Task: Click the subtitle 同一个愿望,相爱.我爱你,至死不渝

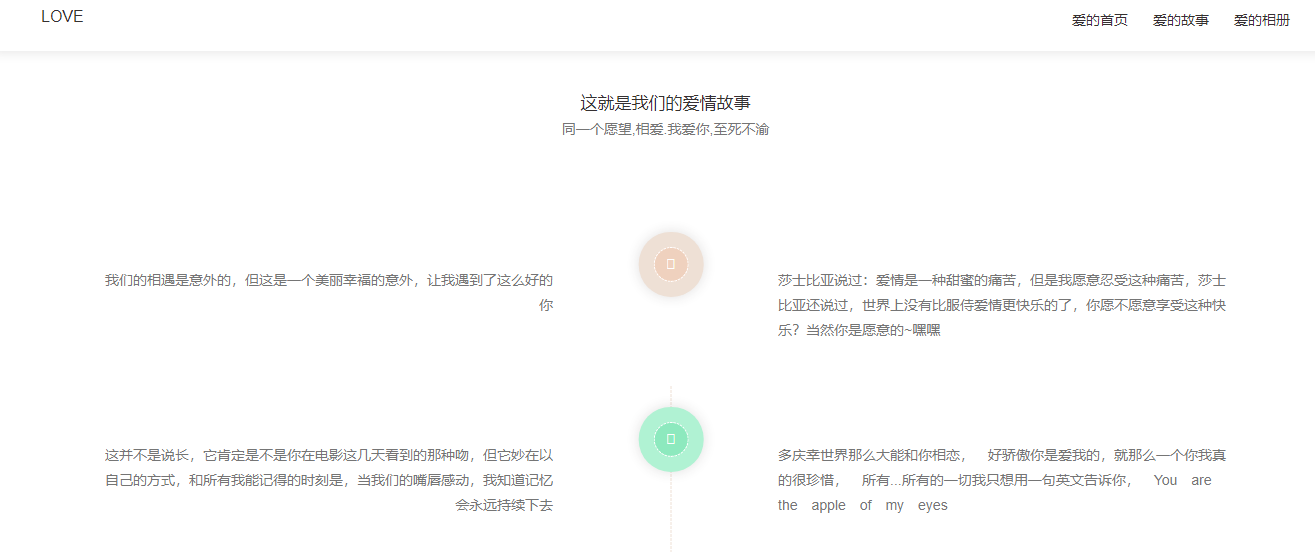Action: 665,130
